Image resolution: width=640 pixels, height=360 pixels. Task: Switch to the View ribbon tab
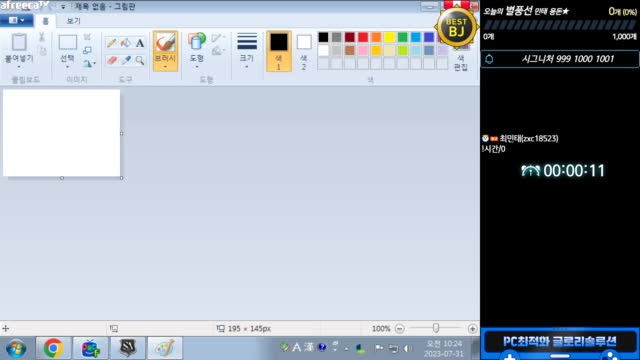pyautogui.click(x=73, y=21)
